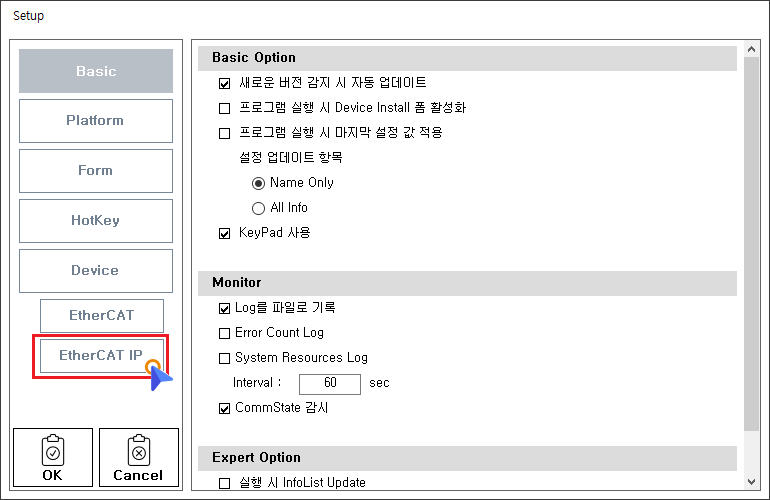Choose the All Info radio option
The image size is (770, 500).
click(x=258, y=208)
